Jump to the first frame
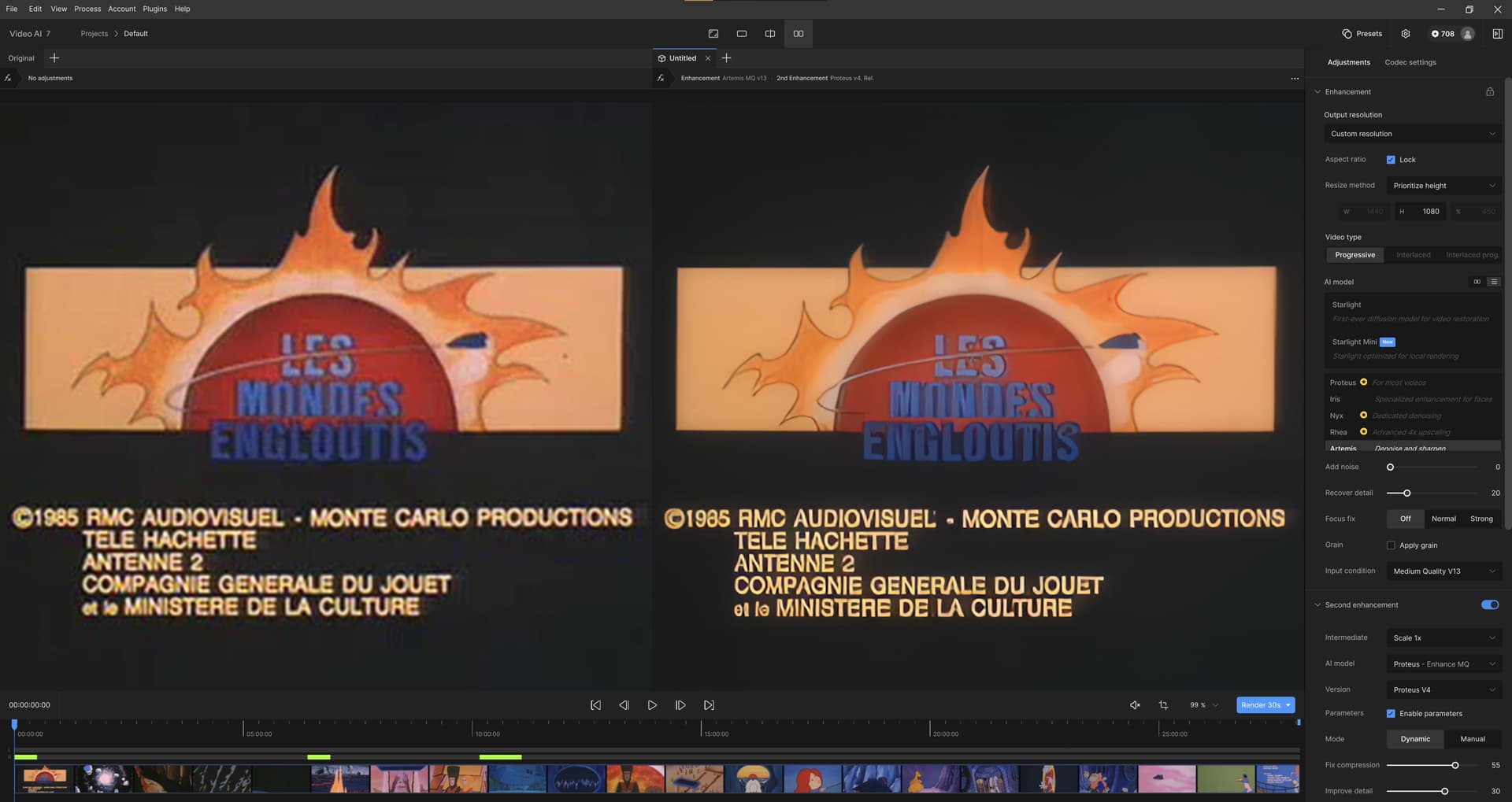 [x=595, y=705]
